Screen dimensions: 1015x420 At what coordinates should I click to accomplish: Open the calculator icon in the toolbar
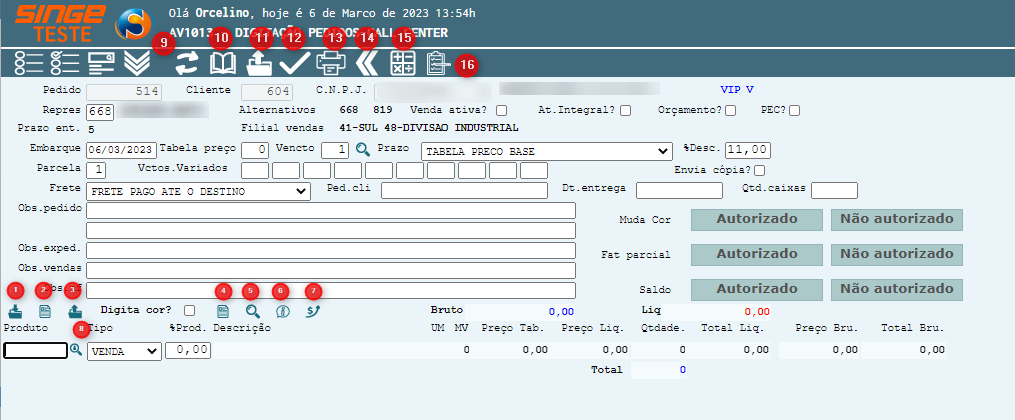pos(403,63)
